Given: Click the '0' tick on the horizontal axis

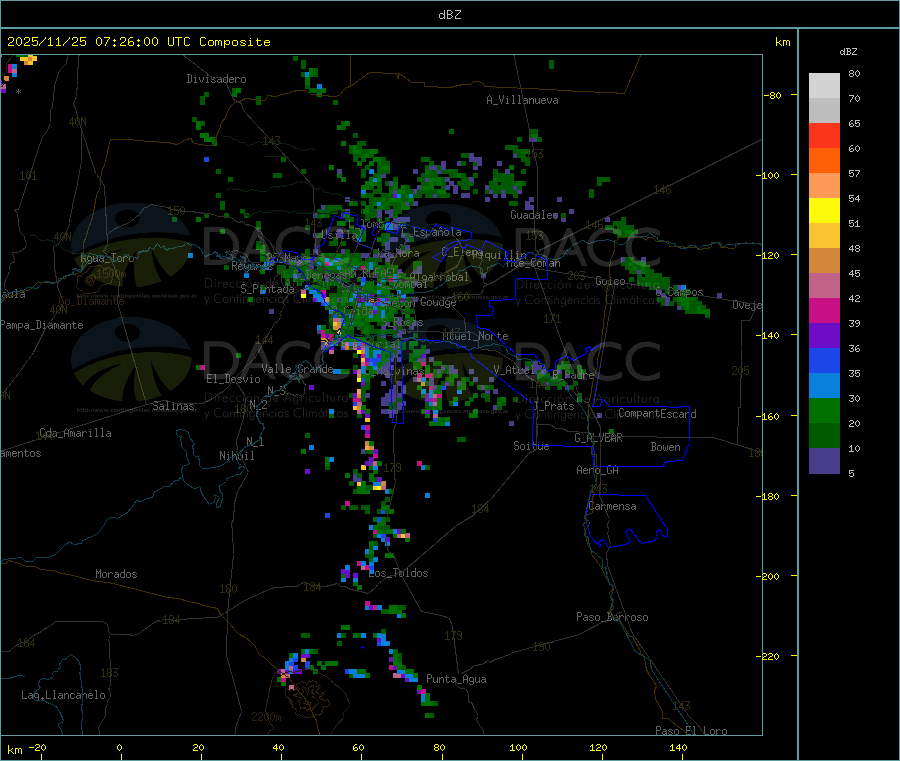Looking at the screenshot, I should coord(119,747).
